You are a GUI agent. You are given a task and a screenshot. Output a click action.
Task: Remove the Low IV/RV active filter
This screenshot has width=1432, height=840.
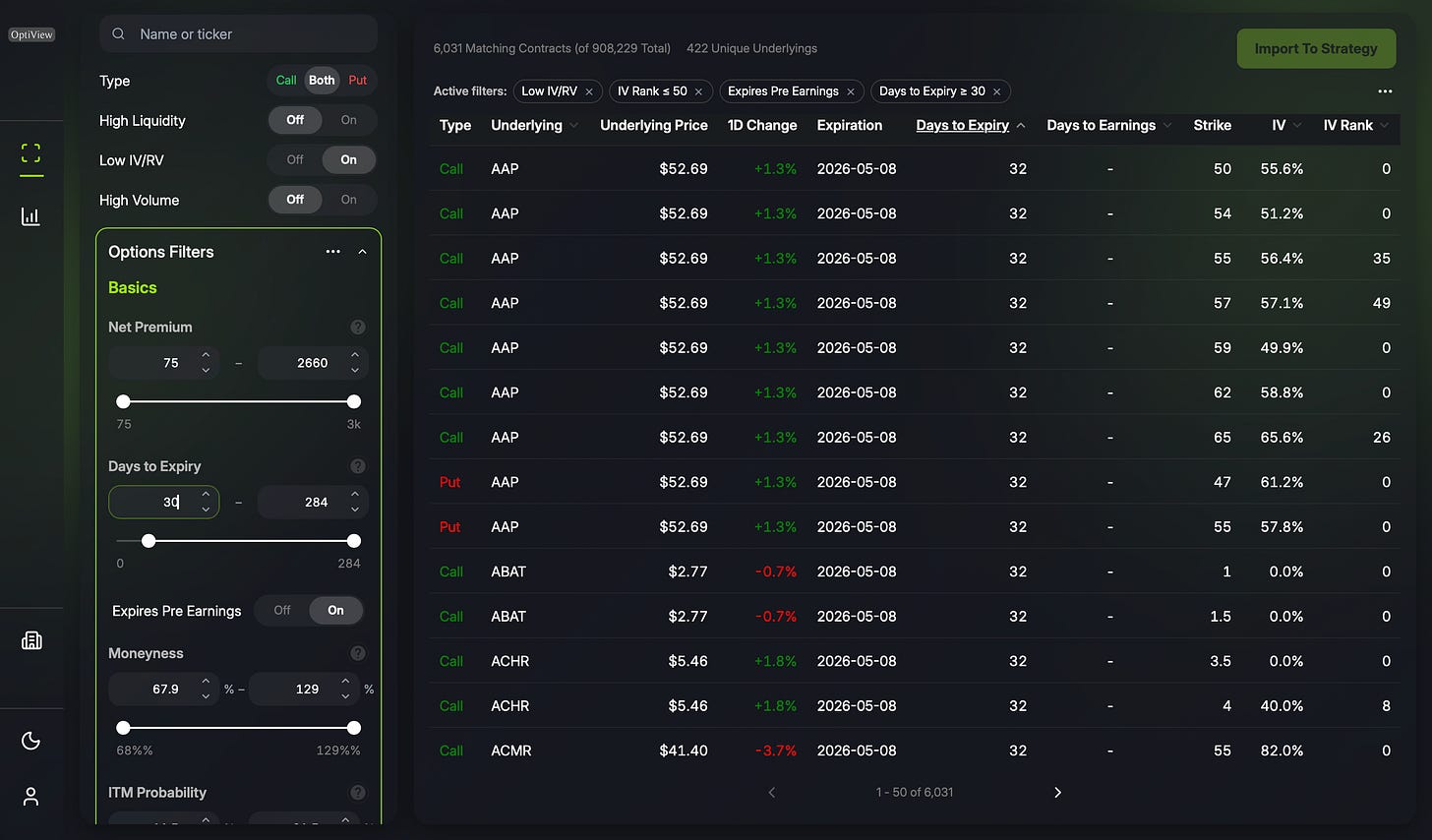(x=589, y=91)
